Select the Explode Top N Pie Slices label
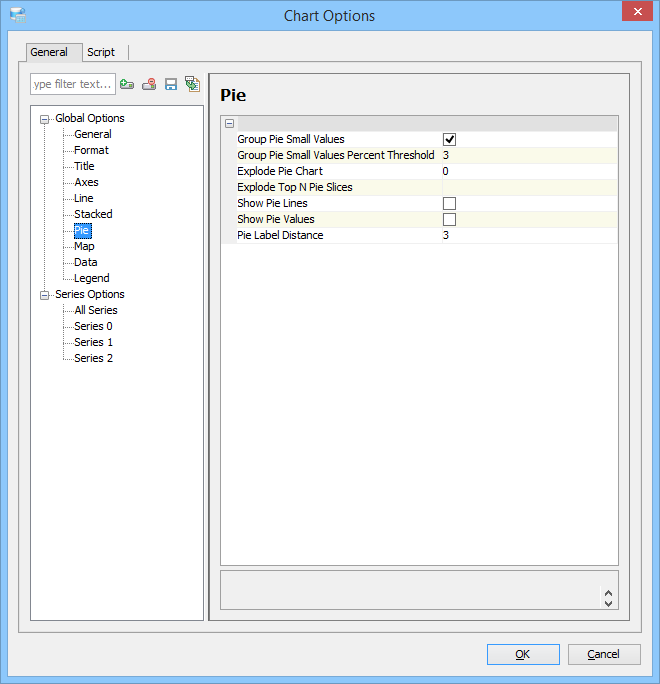 tap(295, 188)
